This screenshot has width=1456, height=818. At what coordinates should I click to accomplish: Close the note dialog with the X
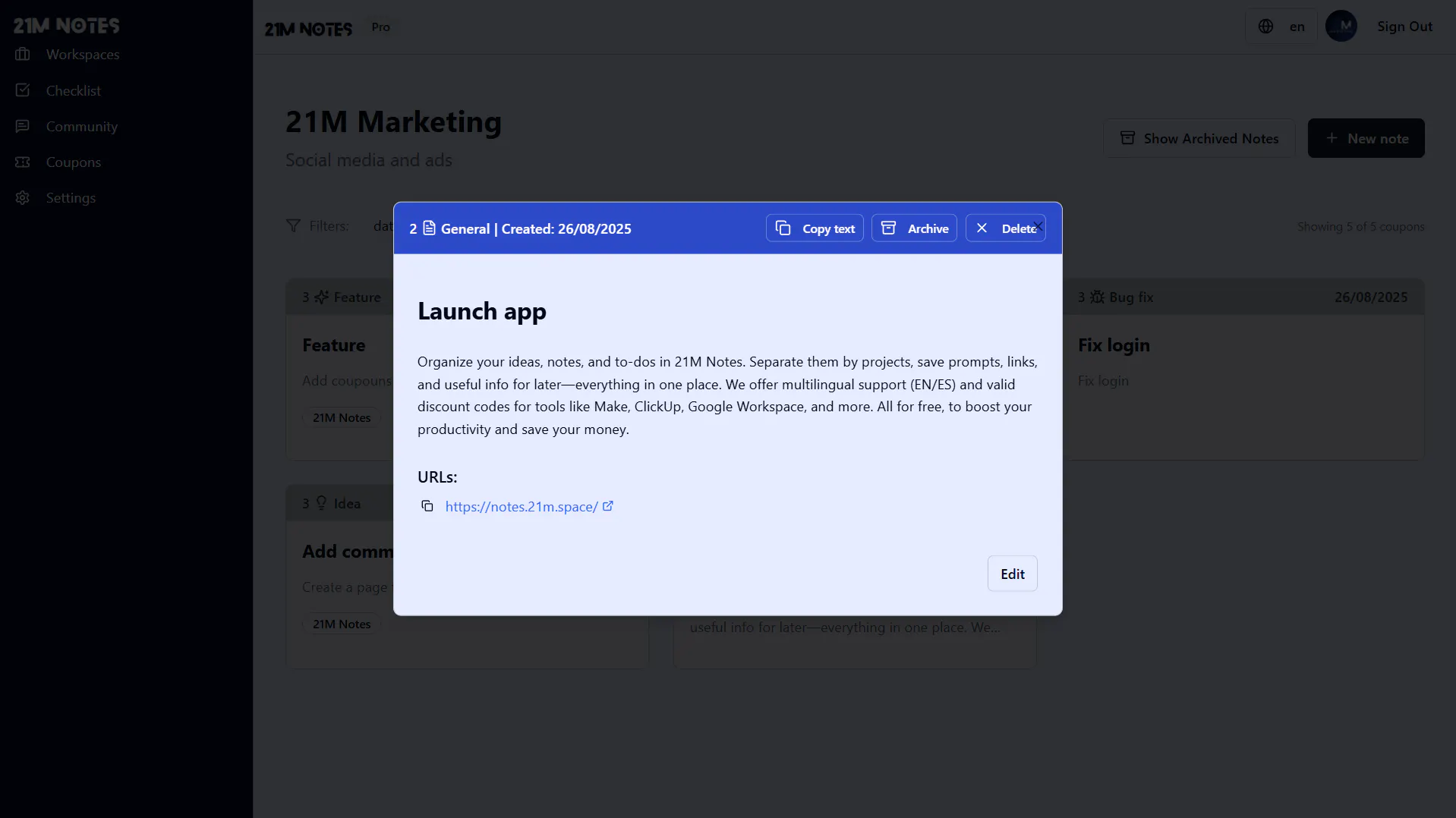click(1038, 226)
